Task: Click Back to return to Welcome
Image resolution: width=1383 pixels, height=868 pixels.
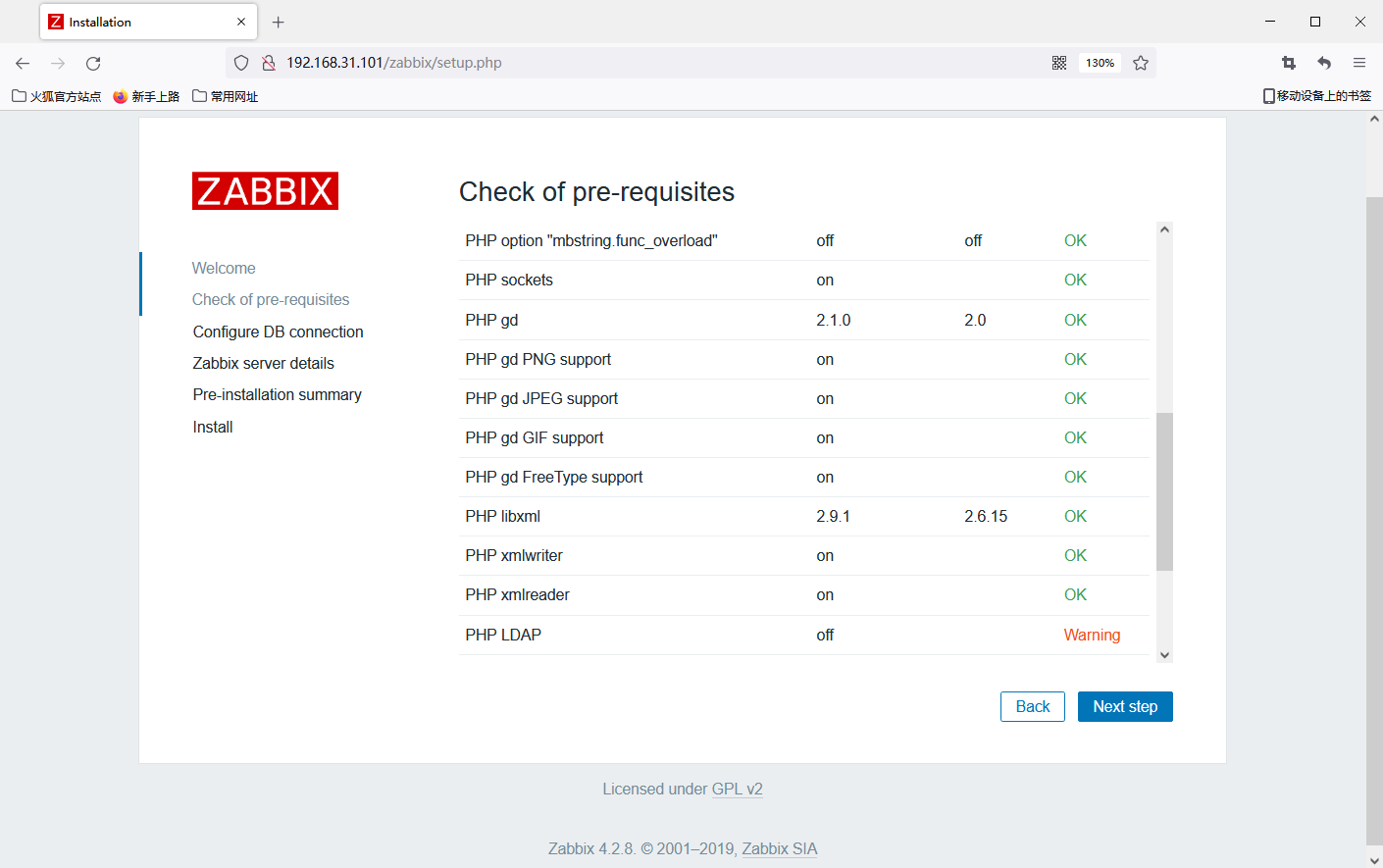Action: click(1032, 706)
